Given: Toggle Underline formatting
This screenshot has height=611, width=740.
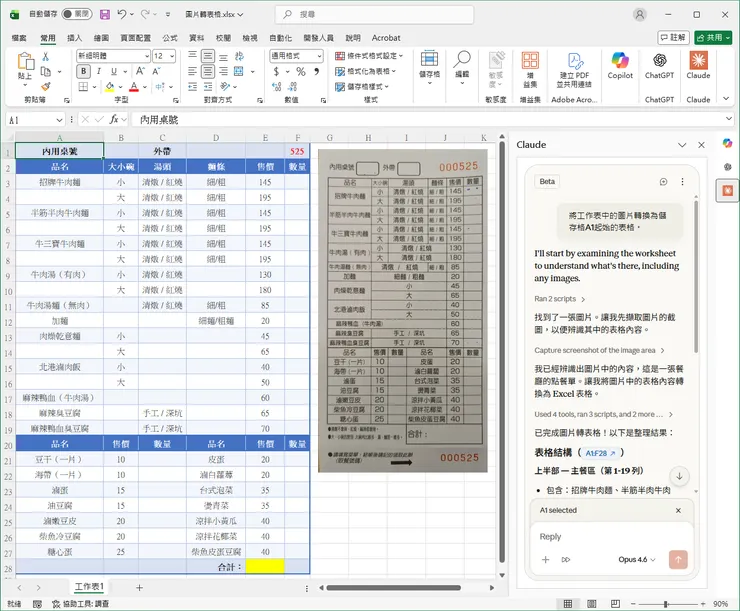Looking at the screenshot, I should coord(114,71).
